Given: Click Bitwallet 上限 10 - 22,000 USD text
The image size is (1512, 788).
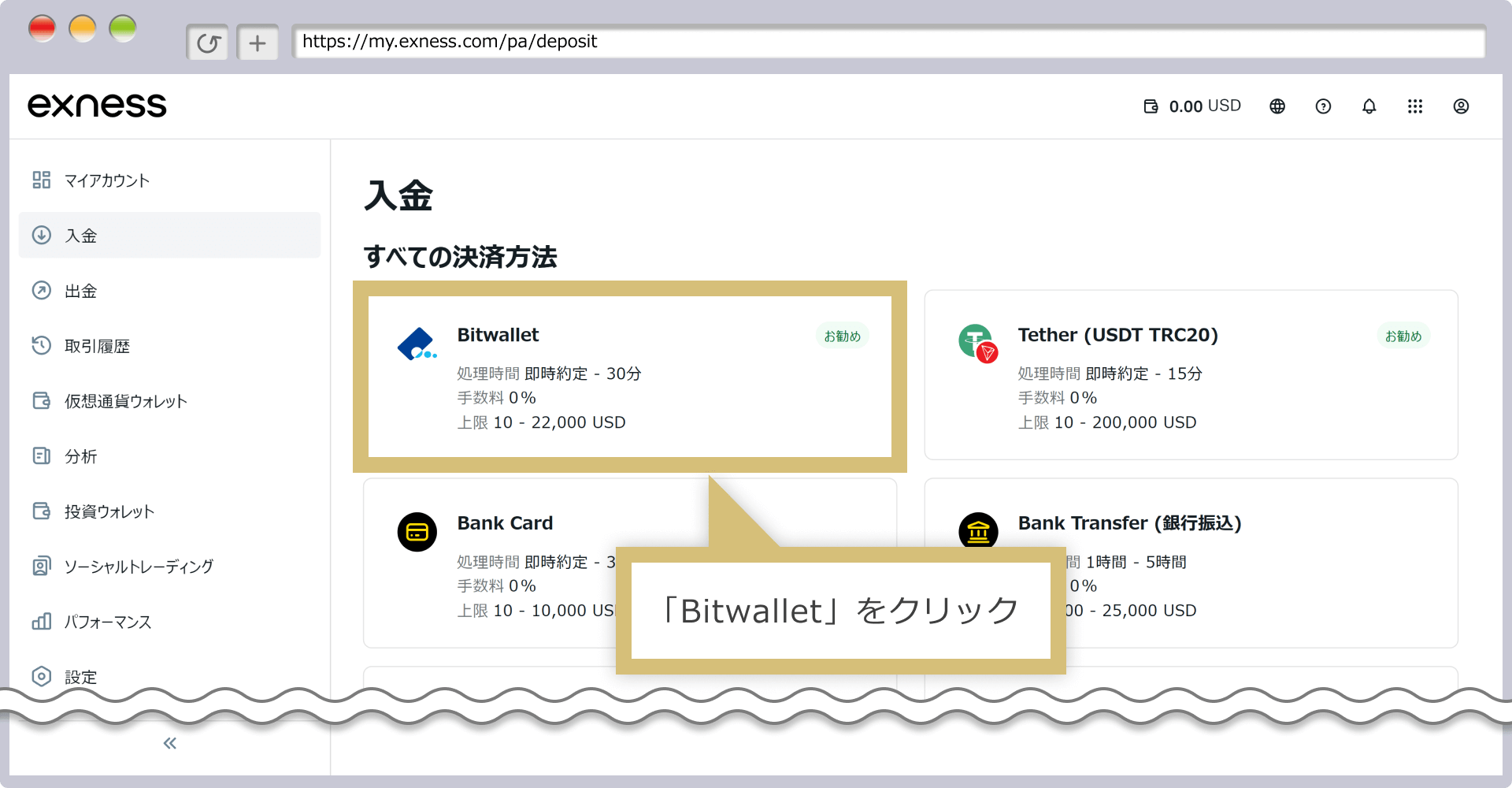Looking at the screenshot, I should coord(541,422).
